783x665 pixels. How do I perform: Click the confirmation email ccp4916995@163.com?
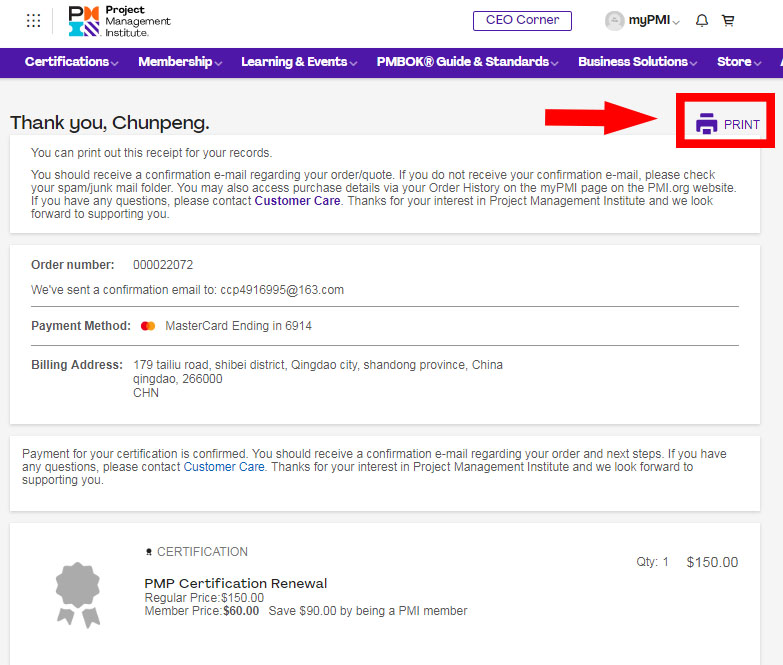coord(282,290)
